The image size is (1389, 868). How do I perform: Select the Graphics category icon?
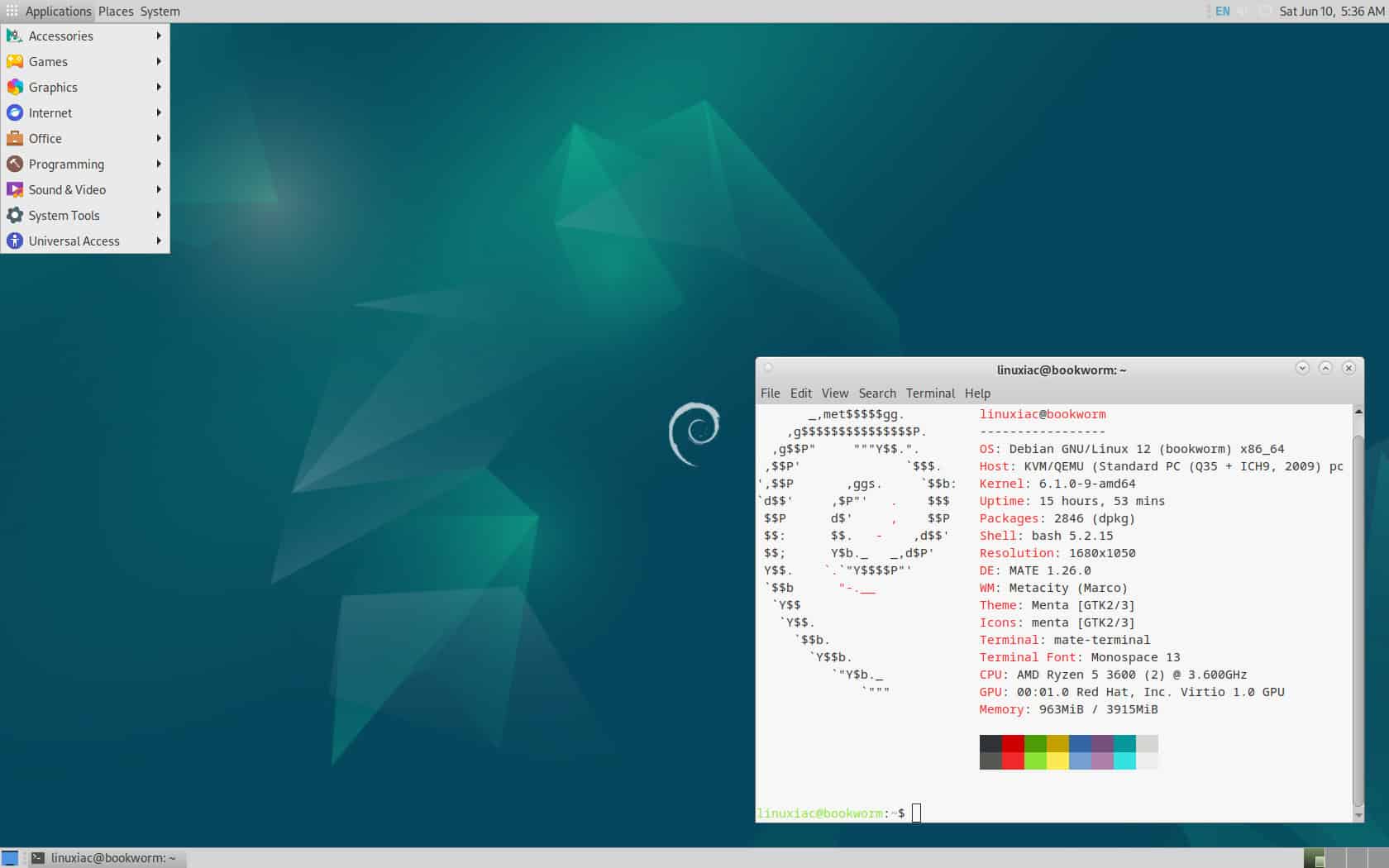tap(15, 87)
